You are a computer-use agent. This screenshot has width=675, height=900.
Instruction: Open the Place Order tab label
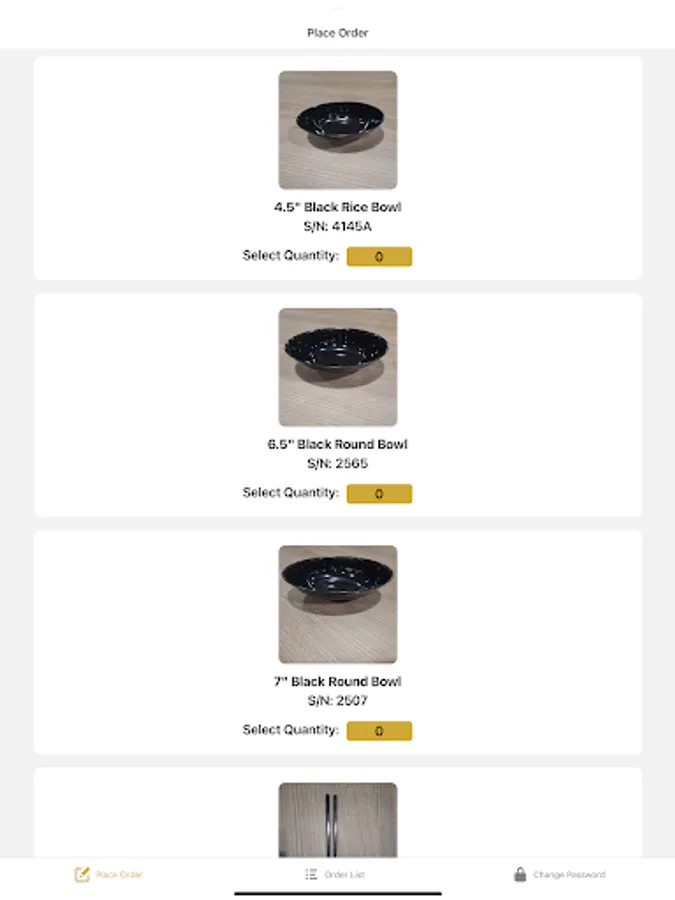119,875
